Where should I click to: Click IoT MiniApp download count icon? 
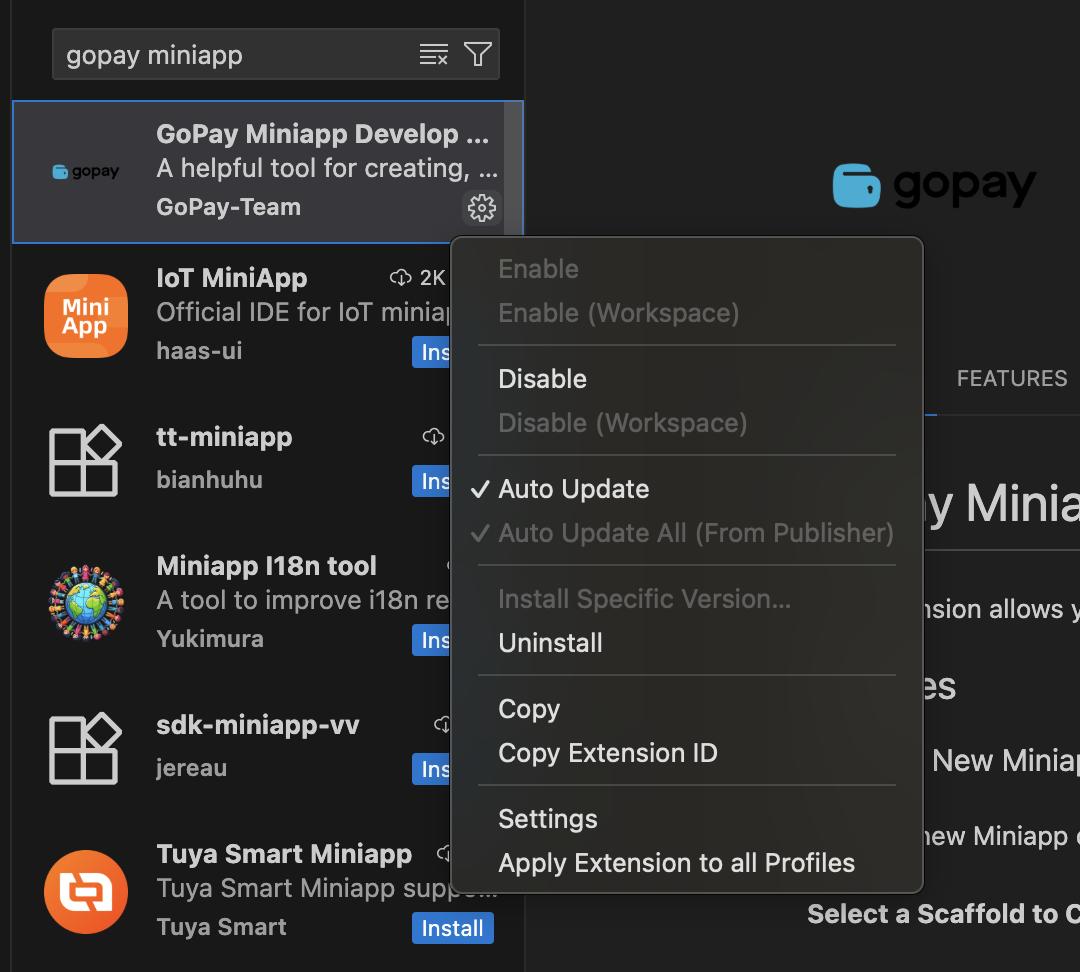coord(400,278)
